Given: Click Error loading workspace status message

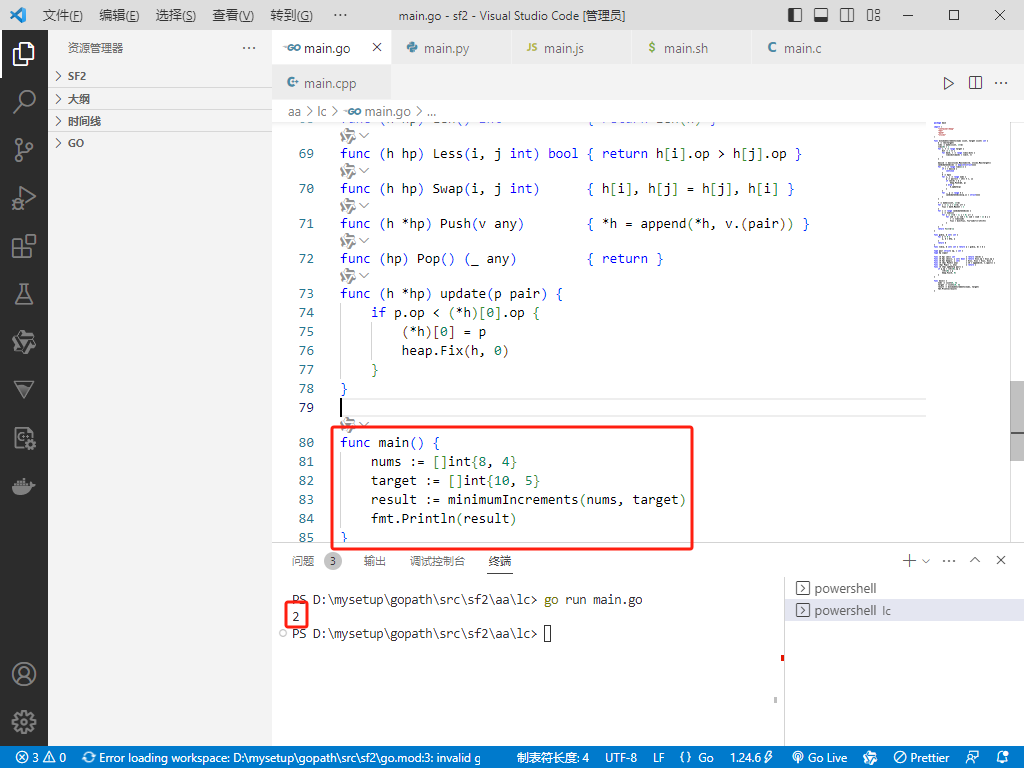Looking at the screenshot, I should pos(281,758).
